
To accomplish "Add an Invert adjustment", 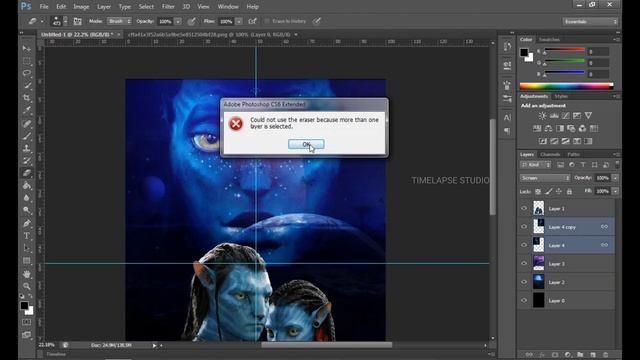I will click(x=542, y=141).
